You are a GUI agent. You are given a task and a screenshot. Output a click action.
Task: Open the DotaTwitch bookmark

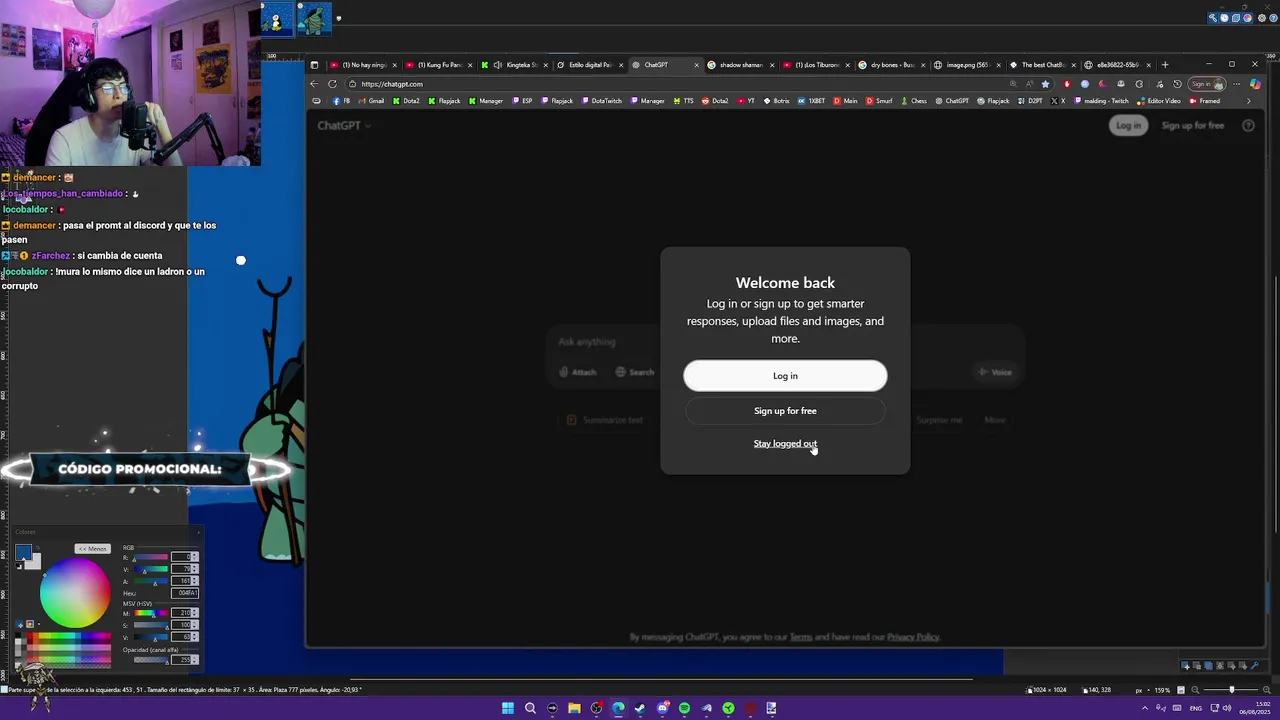(601, 101)
